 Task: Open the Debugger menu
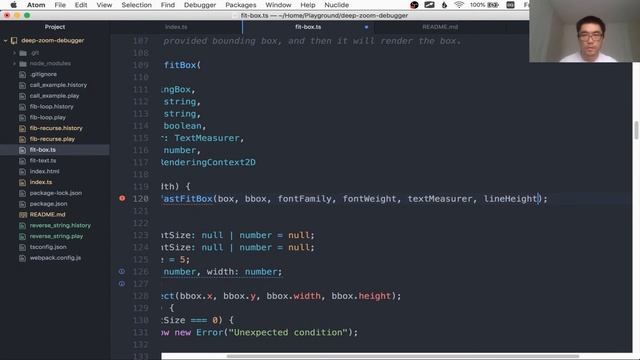click(200, 5)
